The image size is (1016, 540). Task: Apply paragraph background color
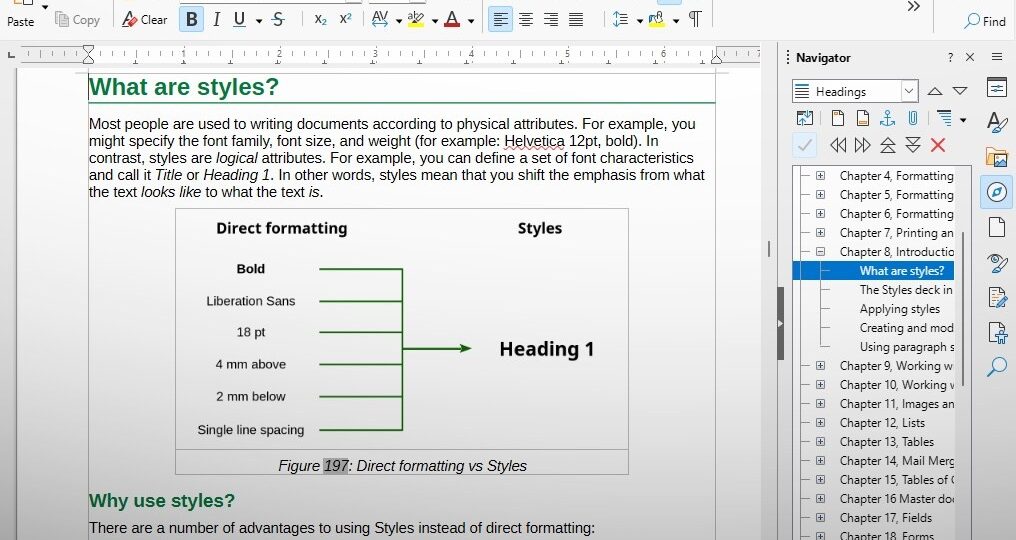click(656, 19)
